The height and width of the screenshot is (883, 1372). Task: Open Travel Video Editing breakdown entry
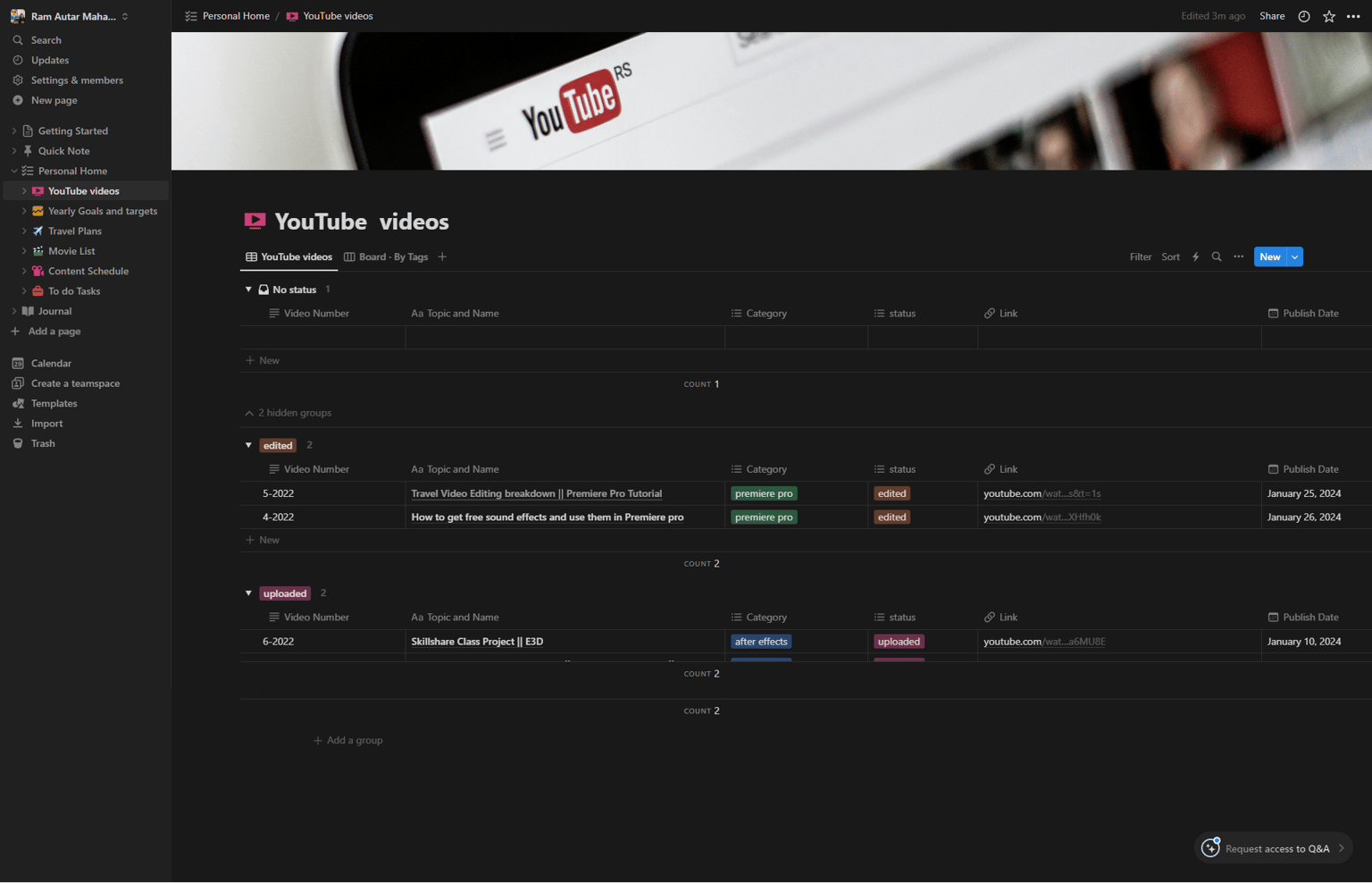pos(536,494)
